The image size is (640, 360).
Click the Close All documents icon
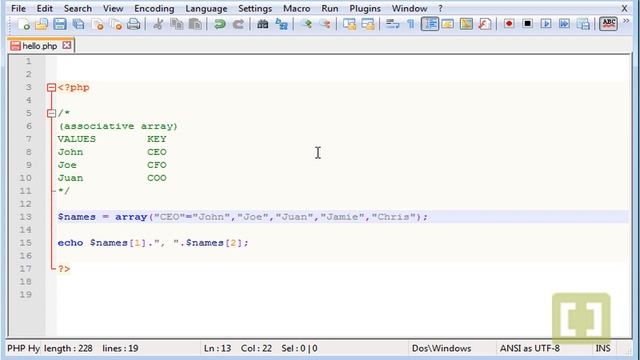[x=116, y=24]
